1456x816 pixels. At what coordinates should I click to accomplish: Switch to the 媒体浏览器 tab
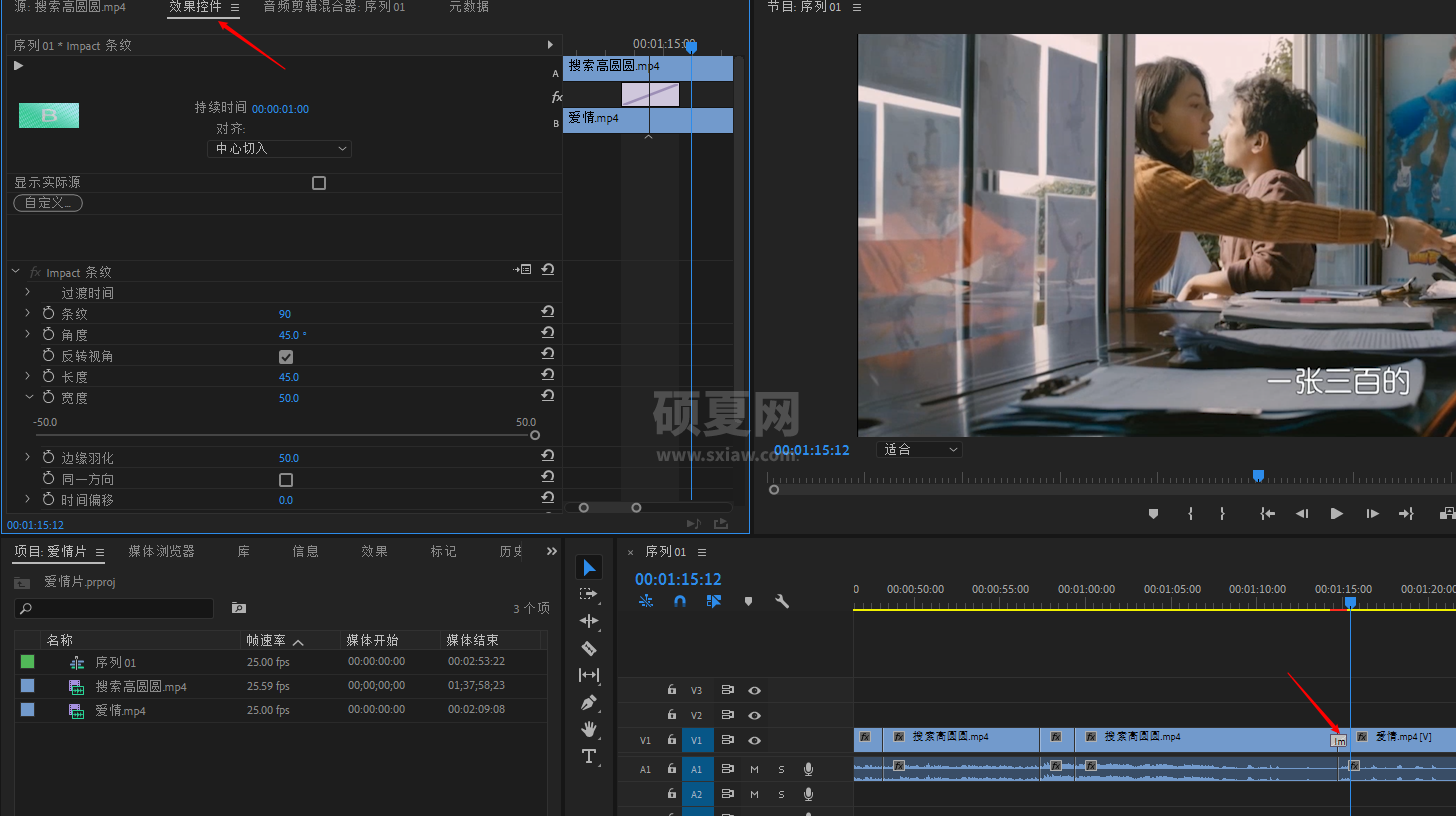point(161,551)
